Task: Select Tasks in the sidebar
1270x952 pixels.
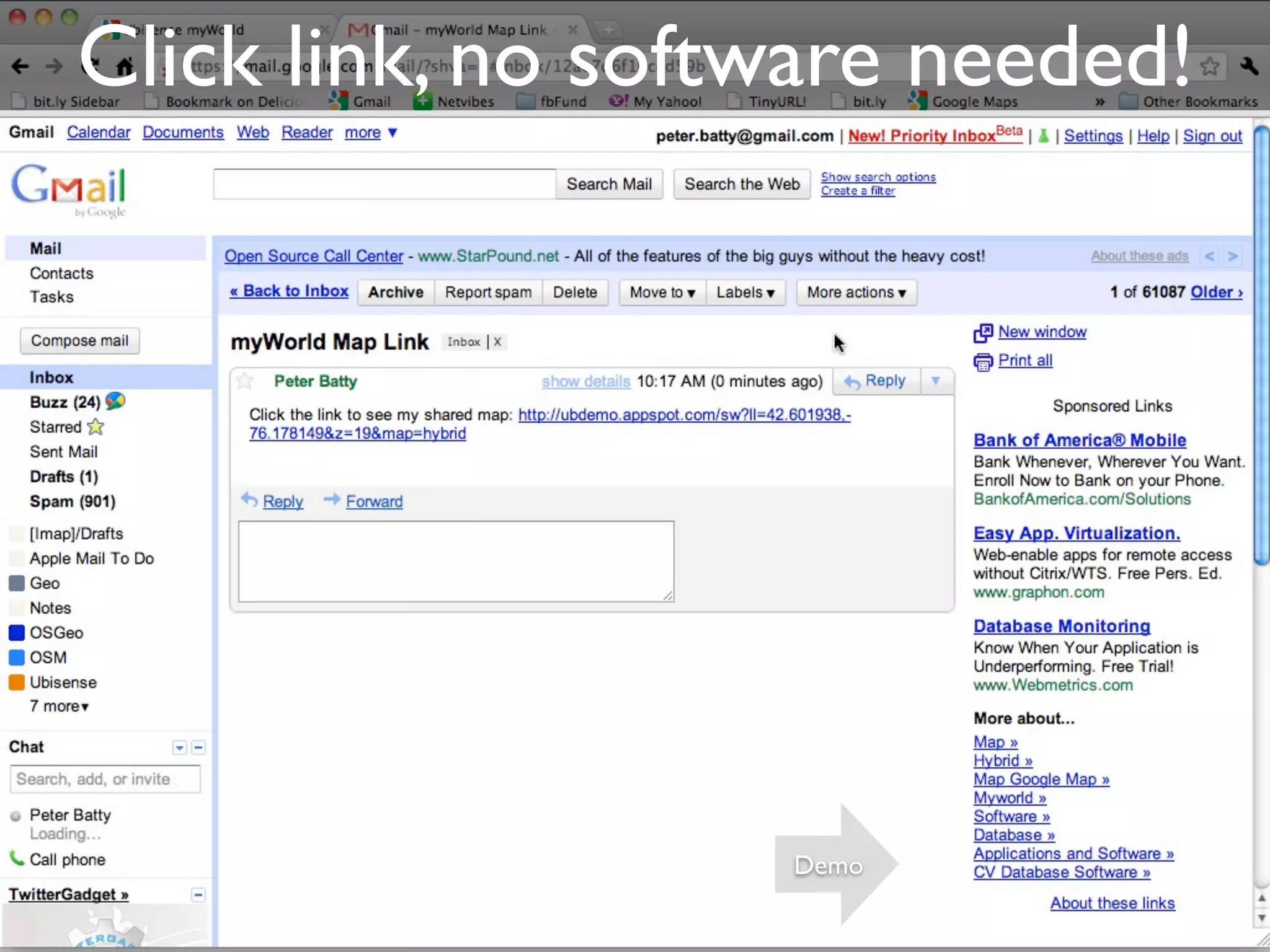Action: point(51,297)
